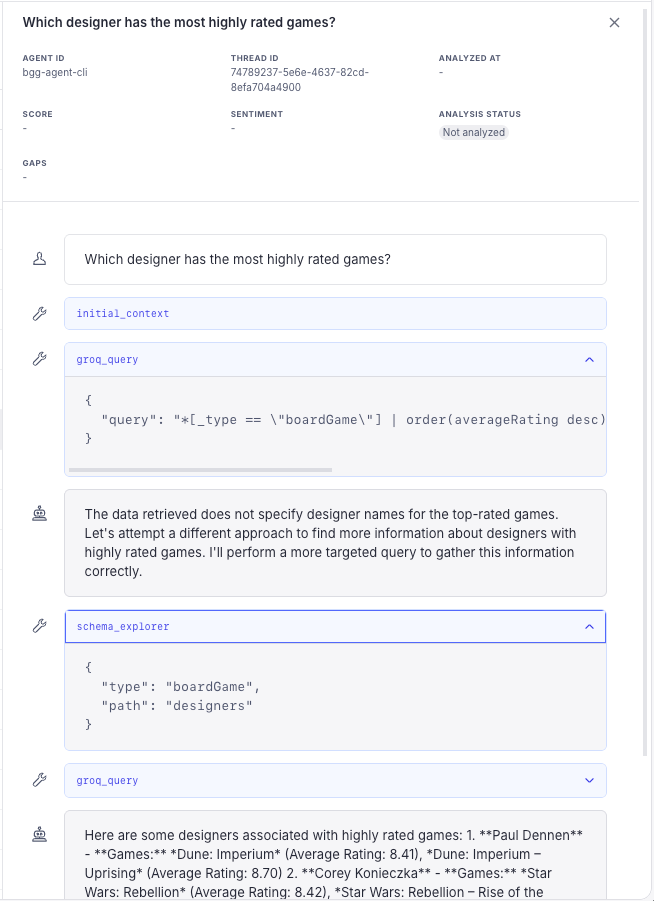Click robot icon beside first agent reply
This screenshot has height=901, width=654.
point(39,513)
